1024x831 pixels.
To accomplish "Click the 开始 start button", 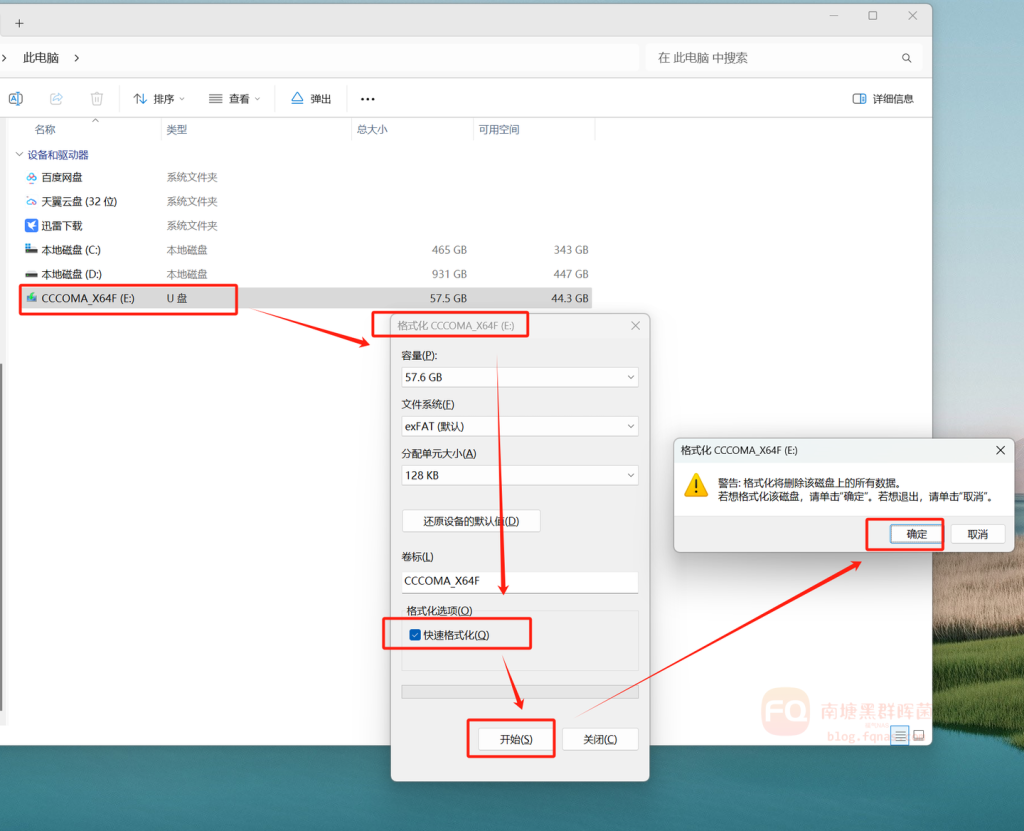I will 511,739.
